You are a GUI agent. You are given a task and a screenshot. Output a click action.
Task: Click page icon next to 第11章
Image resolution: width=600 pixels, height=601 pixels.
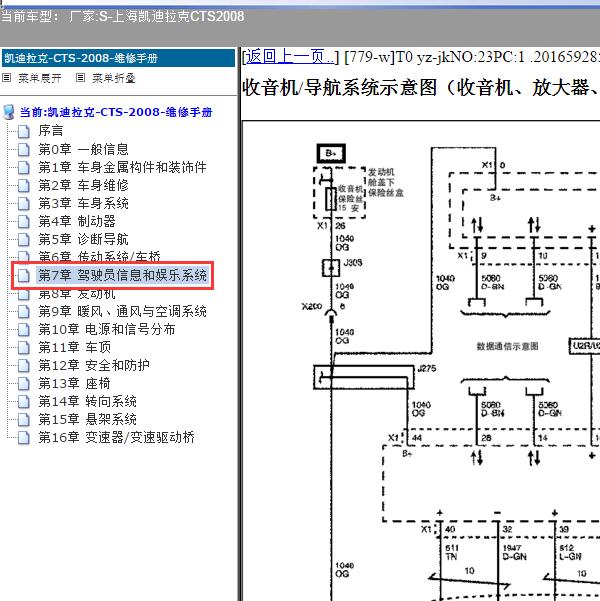(24, 347)
